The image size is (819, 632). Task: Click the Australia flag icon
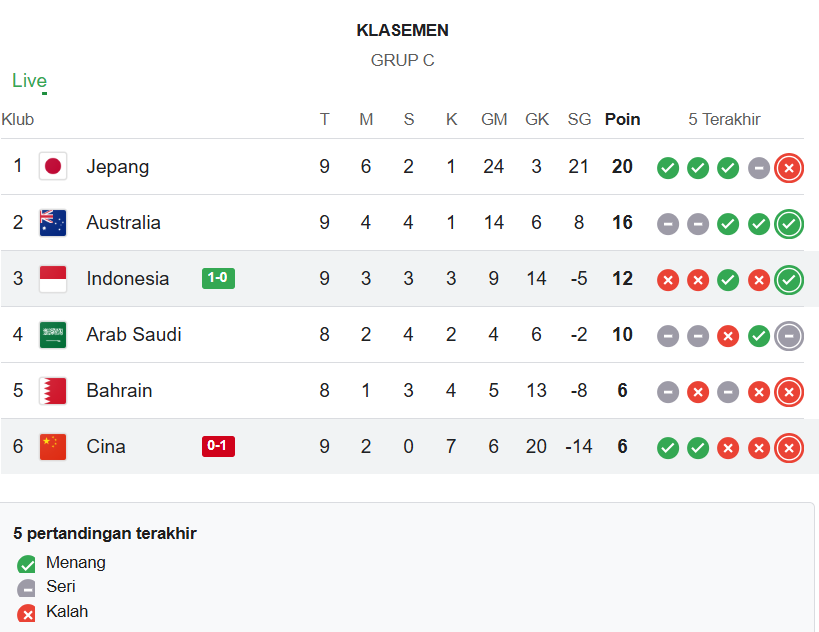coord(53,223)
